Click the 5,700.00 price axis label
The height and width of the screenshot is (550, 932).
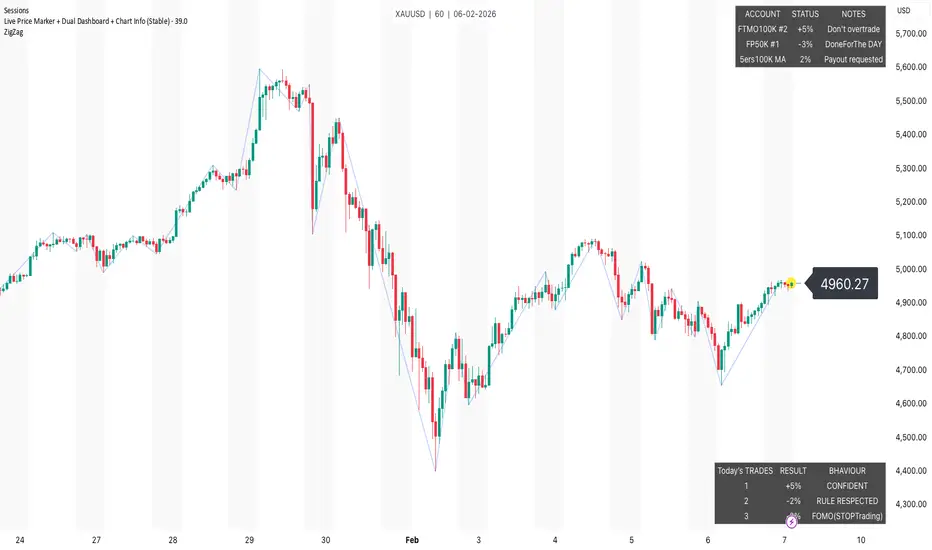907,34
